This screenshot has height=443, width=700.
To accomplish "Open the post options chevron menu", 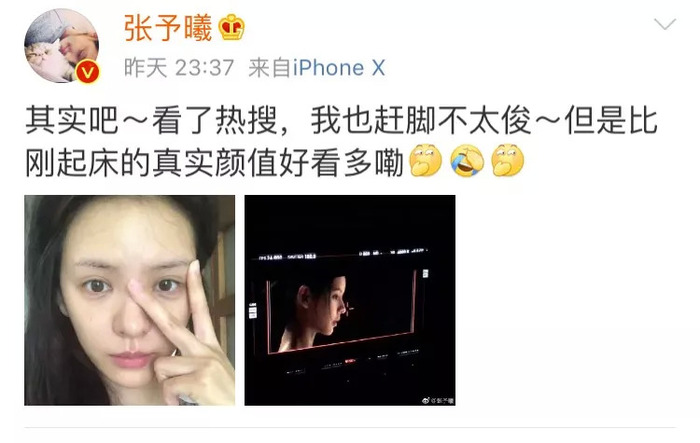I will point(665,24).
